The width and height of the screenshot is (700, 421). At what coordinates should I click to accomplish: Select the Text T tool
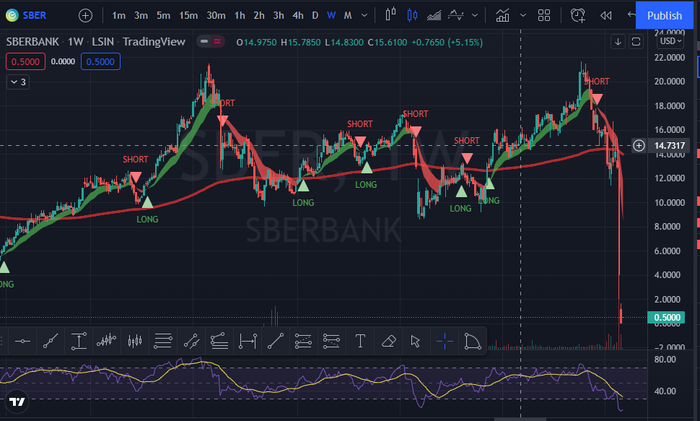pos(360,342)
